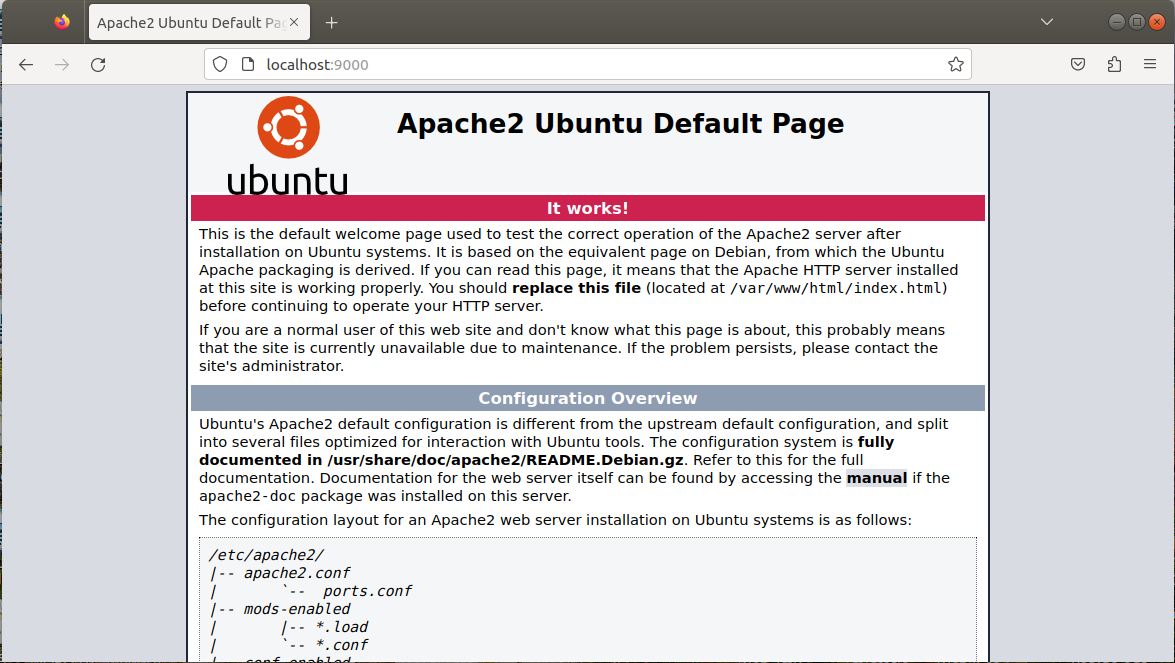Click the "Configuration Overview" section header

[587, 398]
